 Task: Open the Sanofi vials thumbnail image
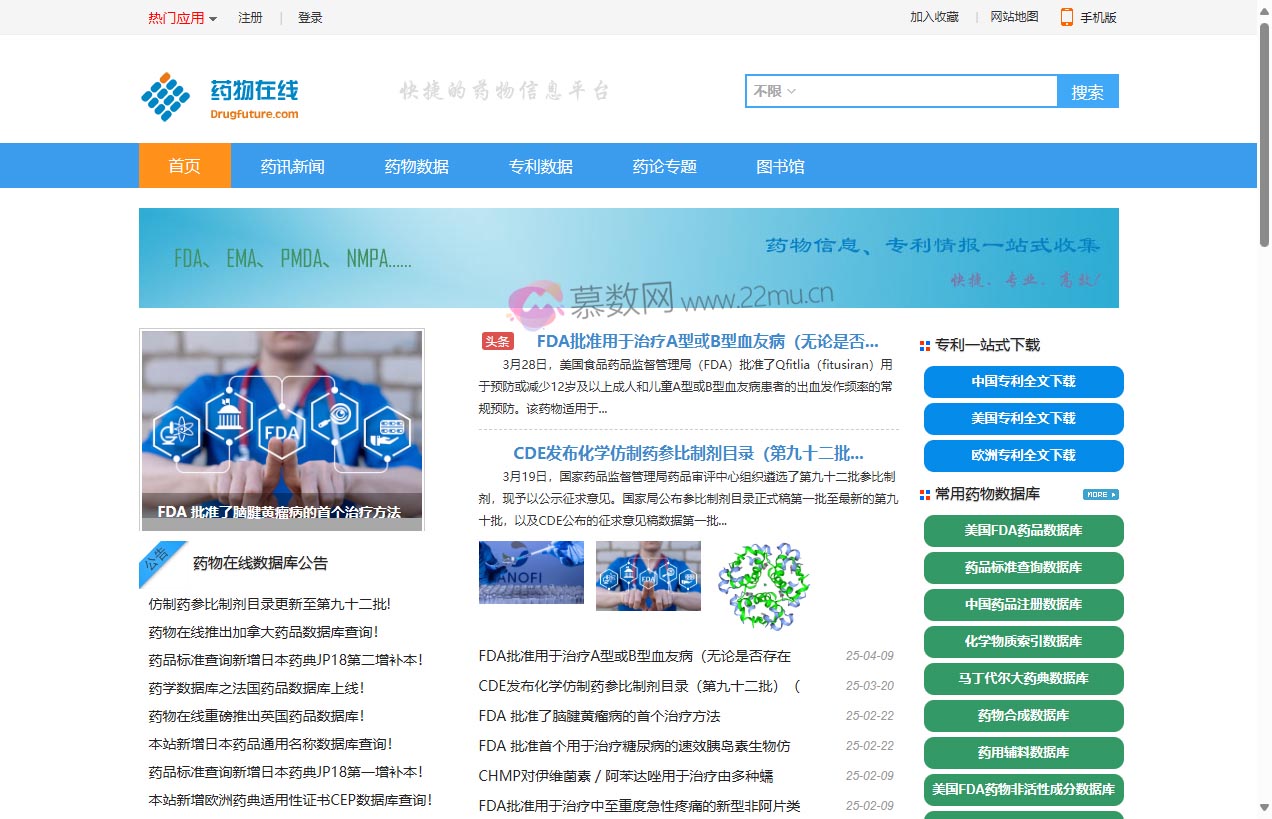[531, 573]
